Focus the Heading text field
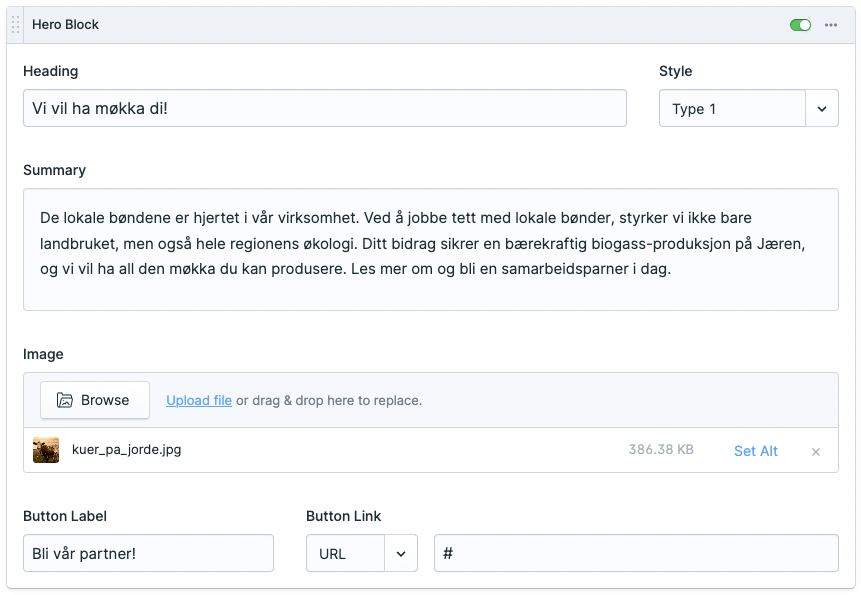The image size is (861, 595). (x=324, y=108)
